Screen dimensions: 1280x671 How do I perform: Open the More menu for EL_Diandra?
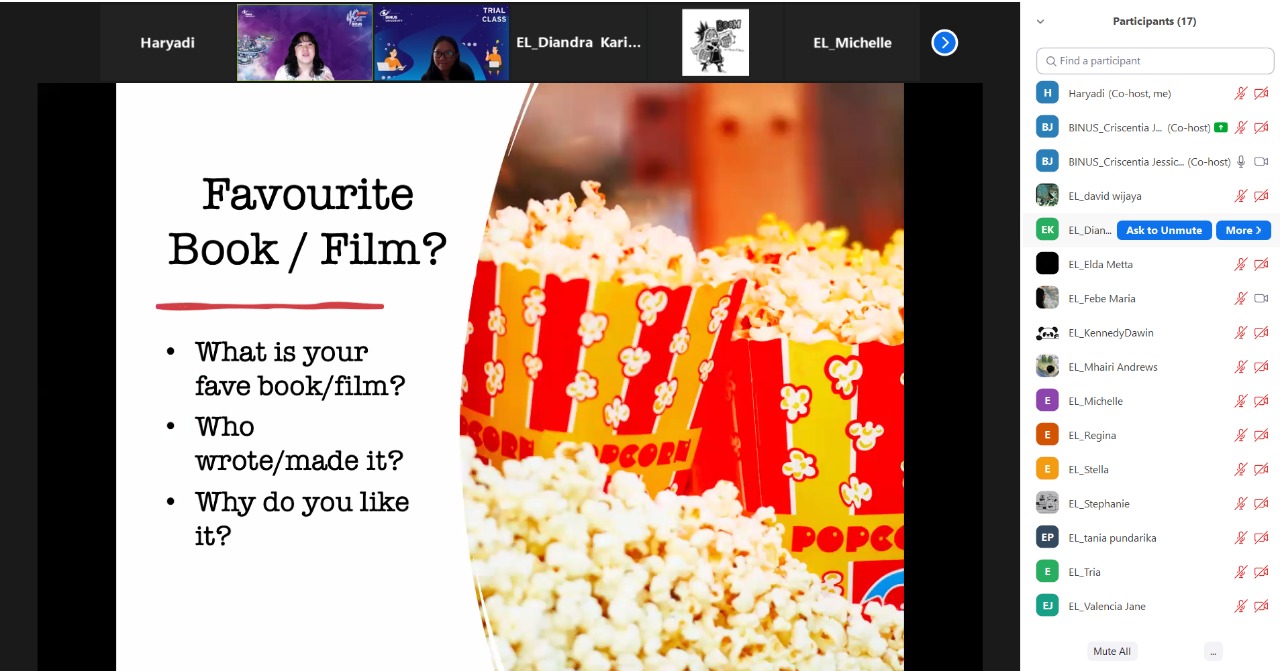tap(1243, 230)
